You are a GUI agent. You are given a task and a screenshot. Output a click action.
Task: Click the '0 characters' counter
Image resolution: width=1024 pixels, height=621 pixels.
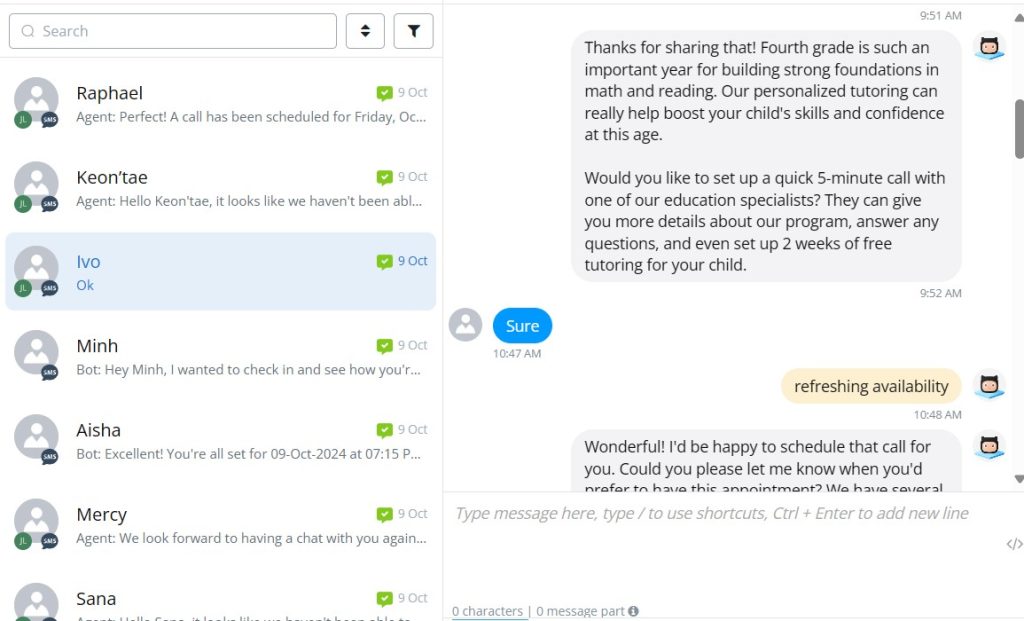coord(487,611)
